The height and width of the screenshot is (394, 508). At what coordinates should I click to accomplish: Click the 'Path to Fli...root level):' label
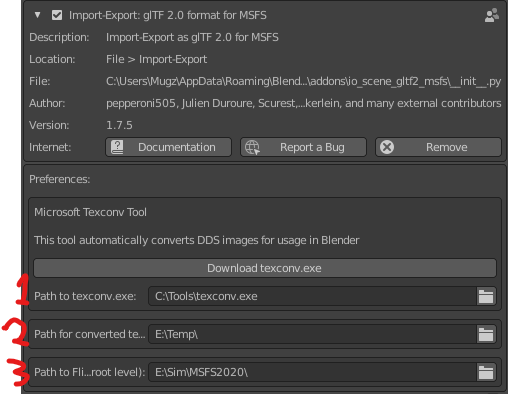(89, 372)
